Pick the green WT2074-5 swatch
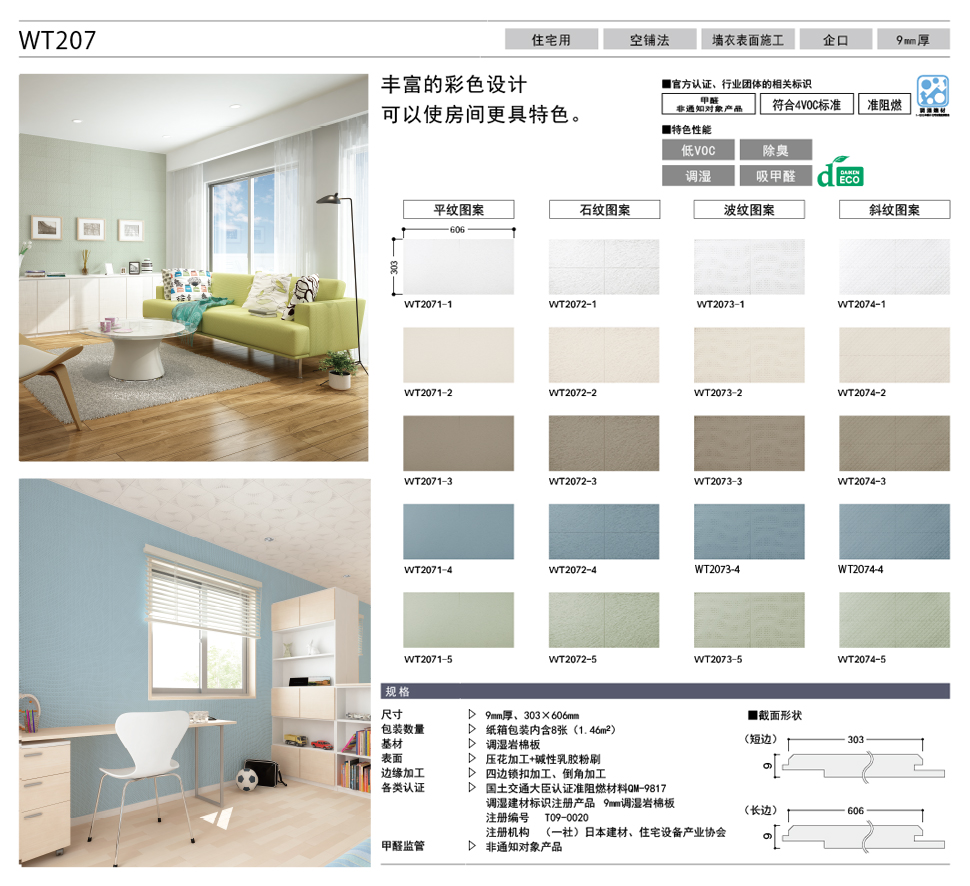 point(894,620)
